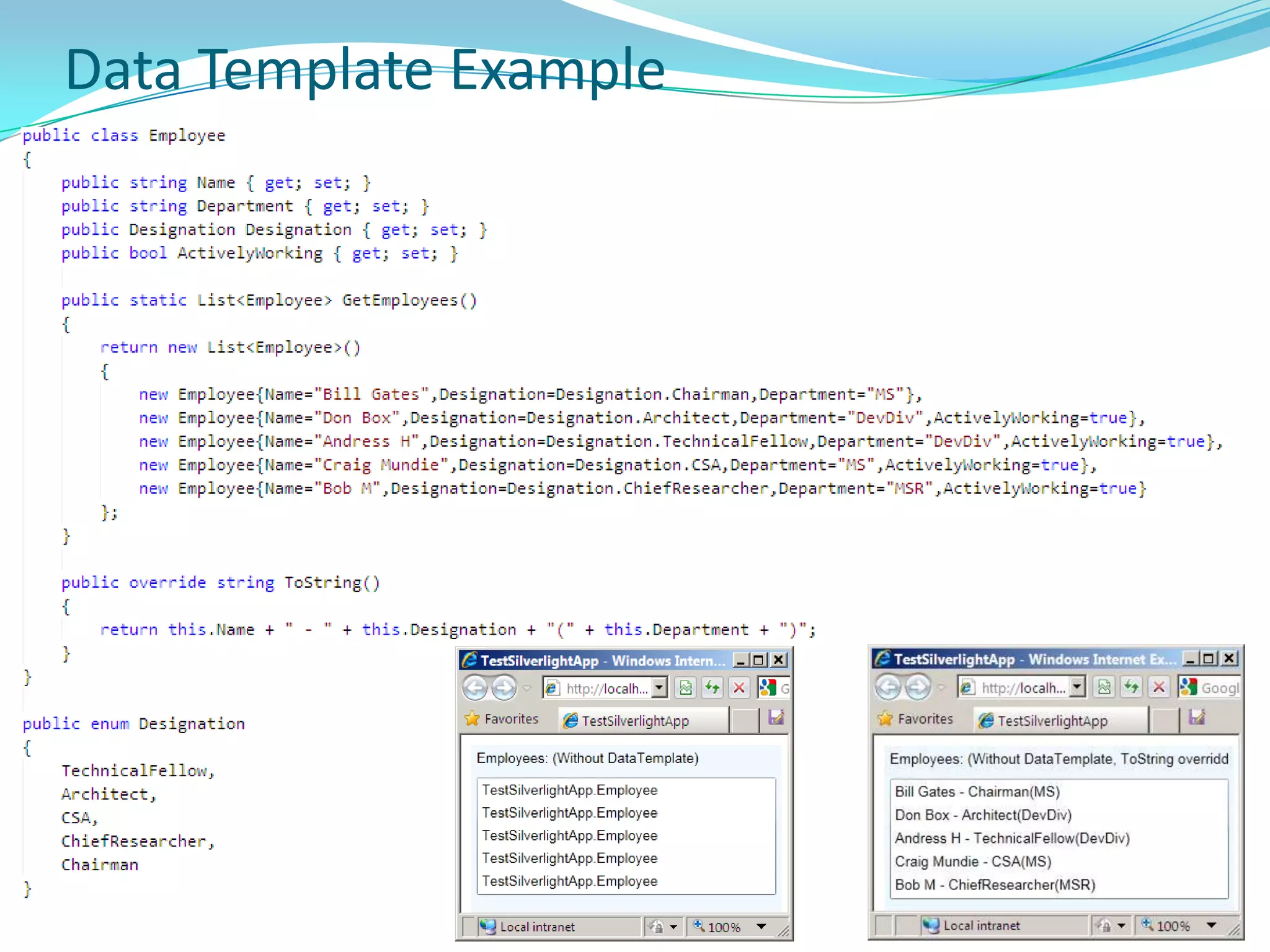Screen dimensions: 1270x952
Task: Expand the 100% zoom dropdown in left browser
Action: [762, 927]
